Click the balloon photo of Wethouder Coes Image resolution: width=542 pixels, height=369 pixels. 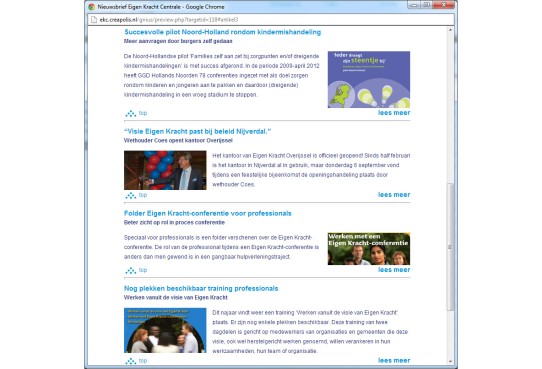(x=165, y=170)
